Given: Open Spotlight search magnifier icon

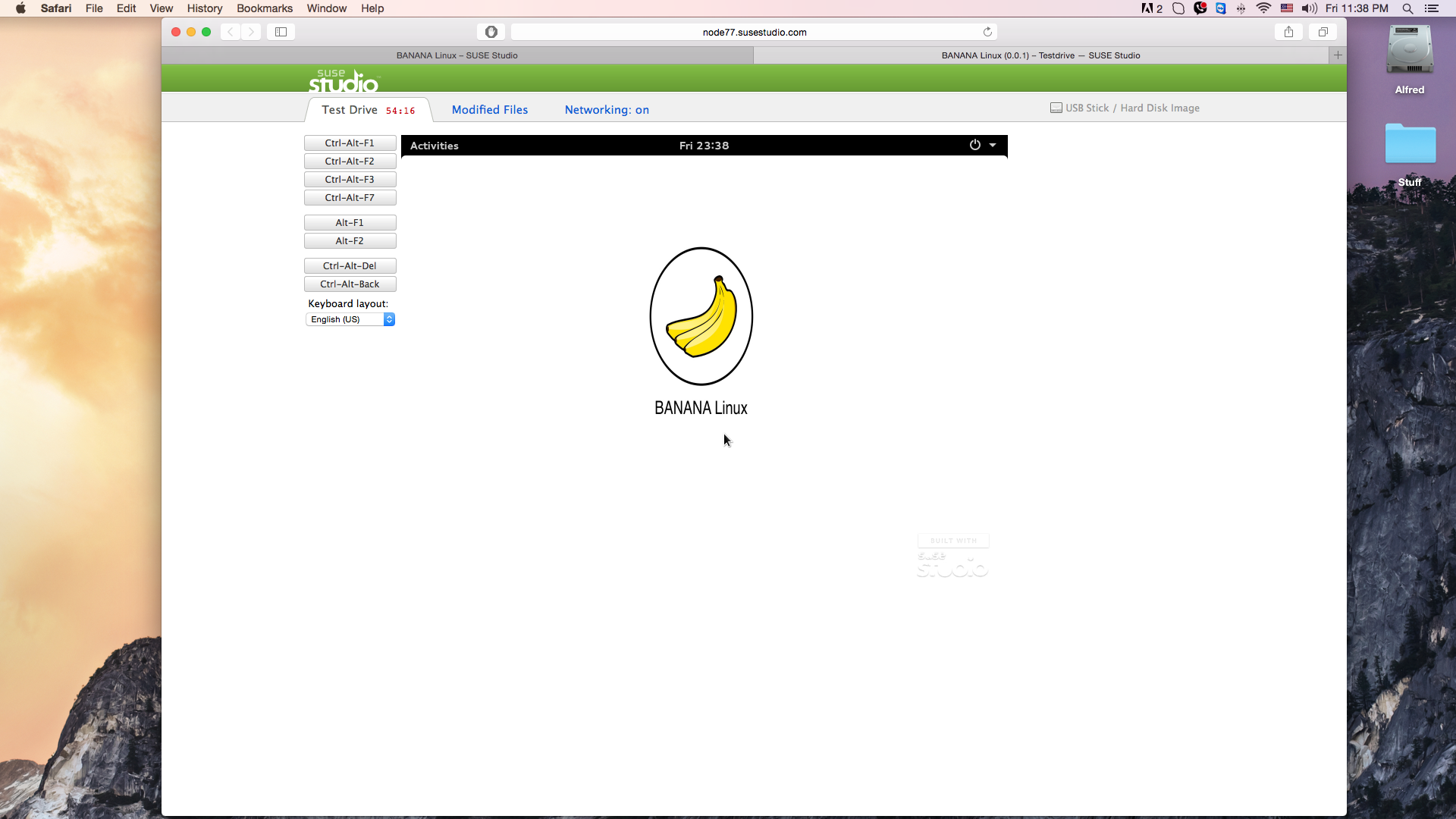Looking at the screenshot, I should tap(1407, 8).
